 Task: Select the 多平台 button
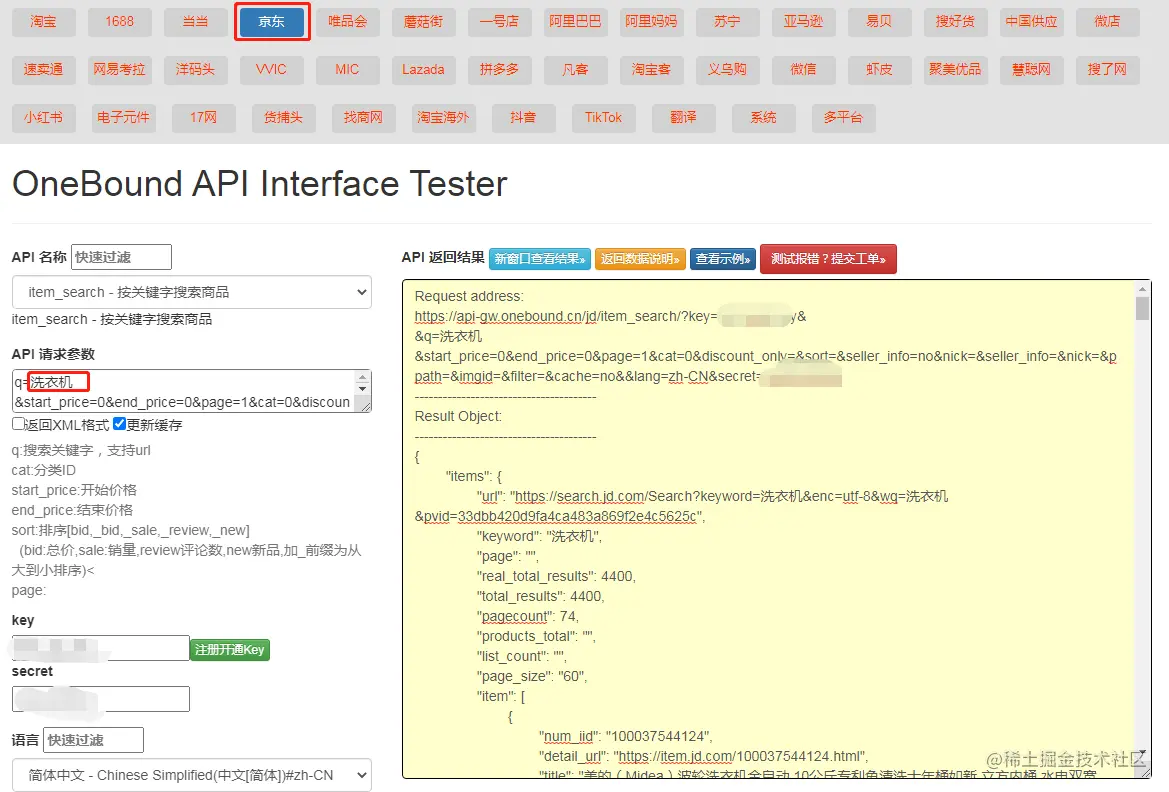click(x=843, y=117)
